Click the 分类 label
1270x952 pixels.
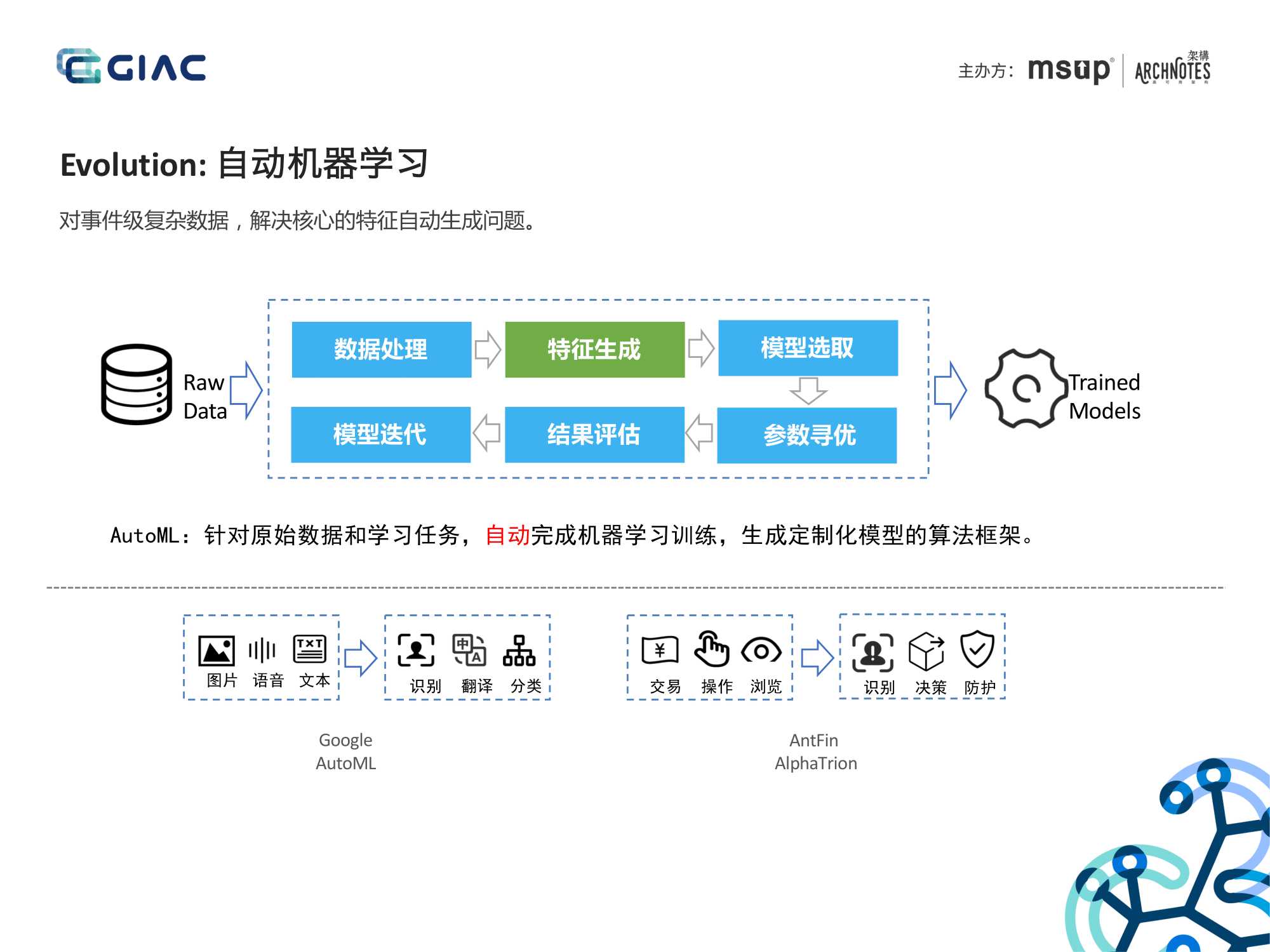[526, 686]
